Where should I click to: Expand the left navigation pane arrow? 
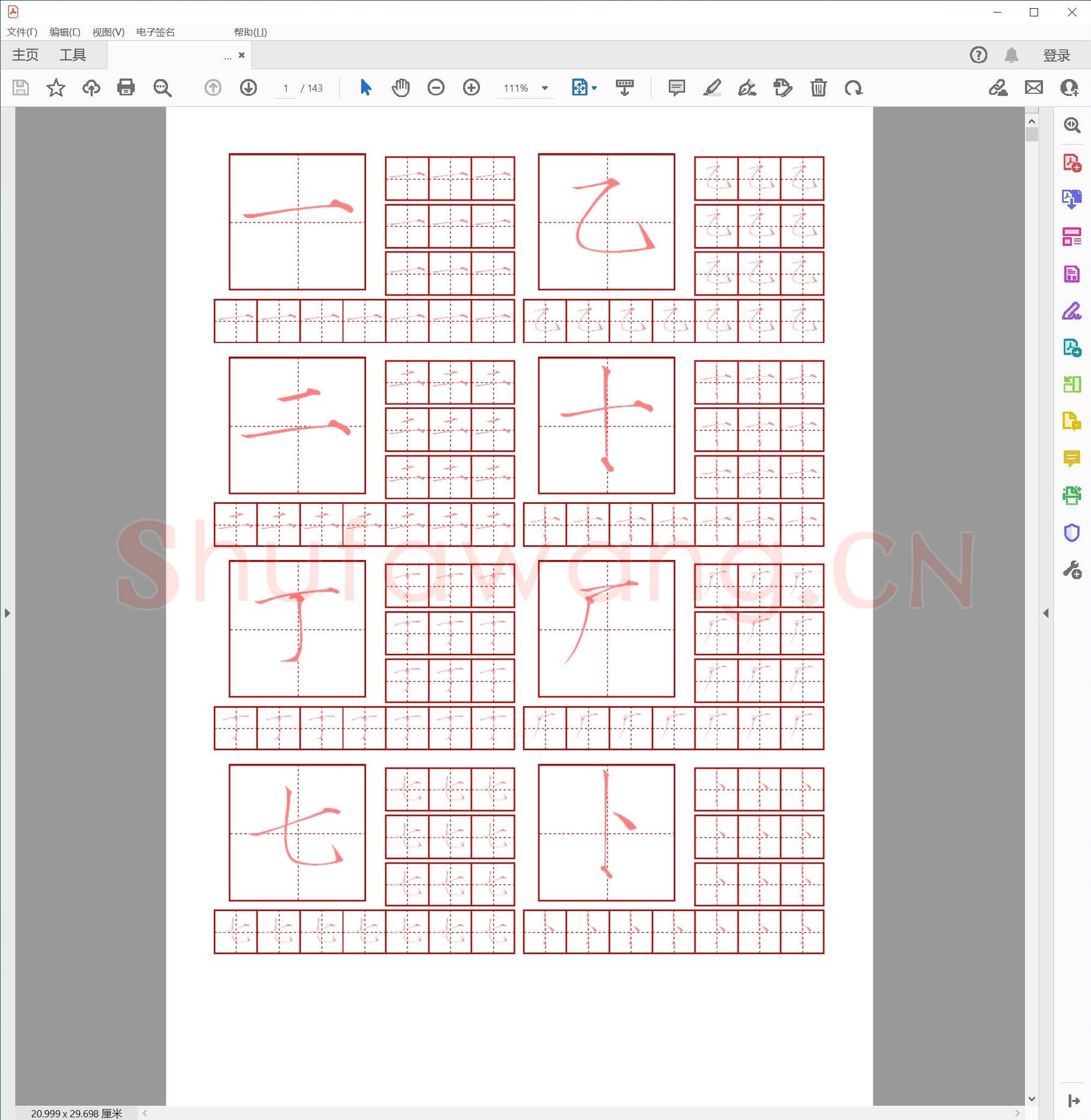(x=7, y=613)
